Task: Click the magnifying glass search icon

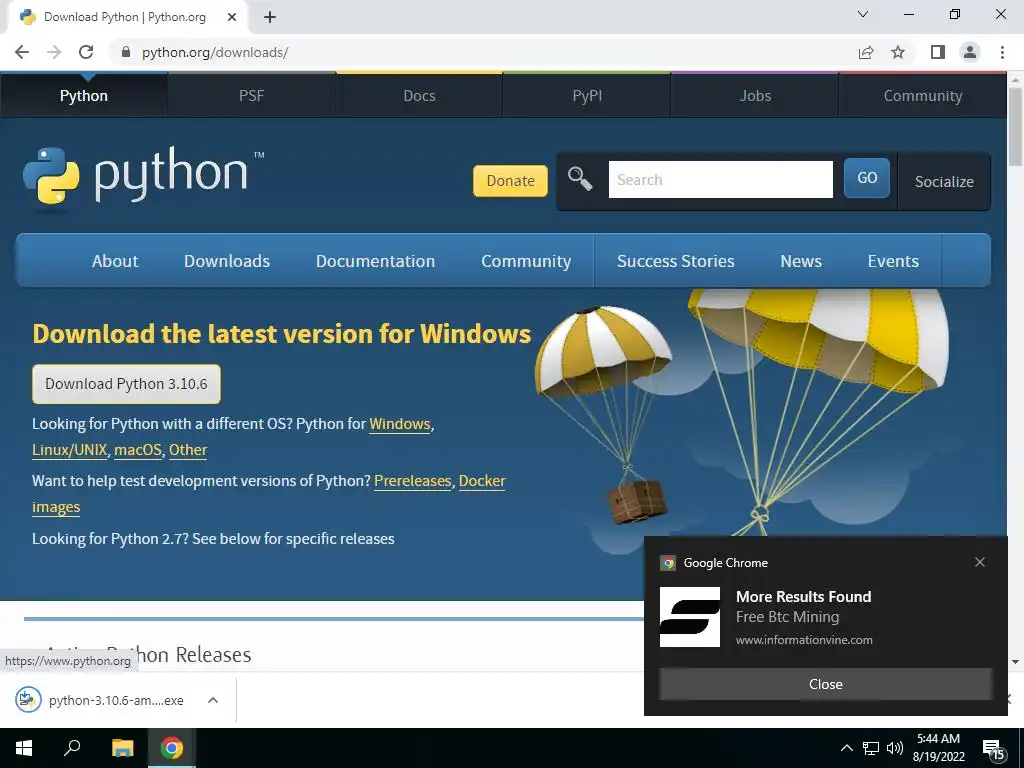Action: click(x=579, y=178)
